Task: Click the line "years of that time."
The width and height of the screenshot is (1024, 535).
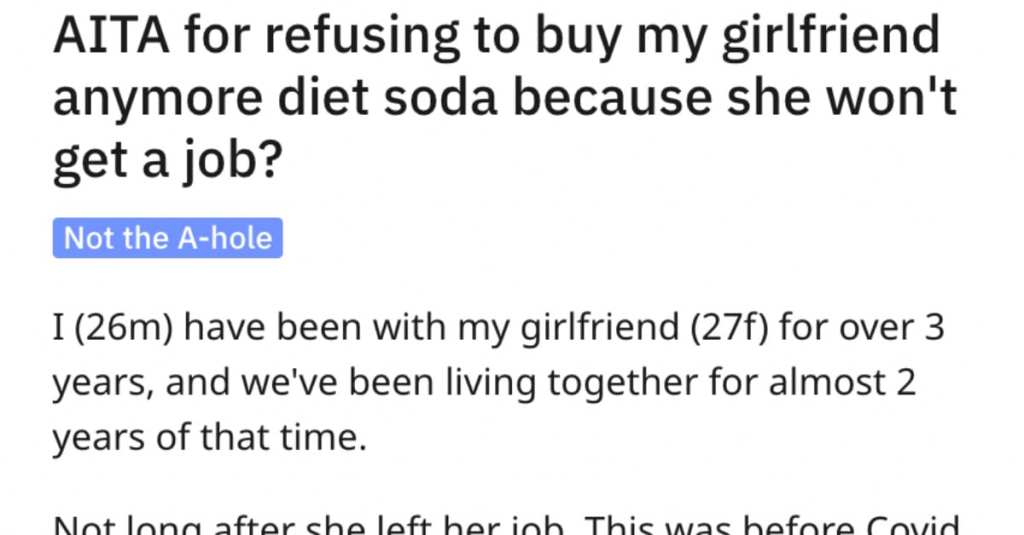Action: click(x=210, y=436)
